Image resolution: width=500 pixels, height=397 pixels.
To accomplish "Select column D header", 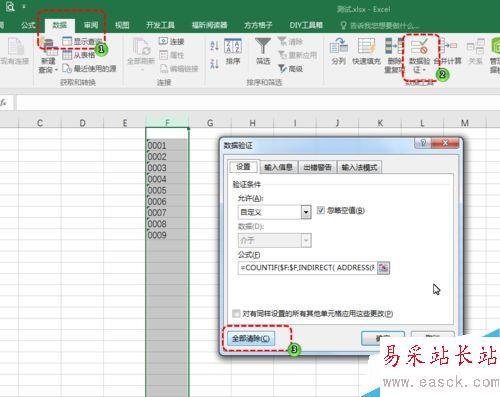I will point(82,123).
